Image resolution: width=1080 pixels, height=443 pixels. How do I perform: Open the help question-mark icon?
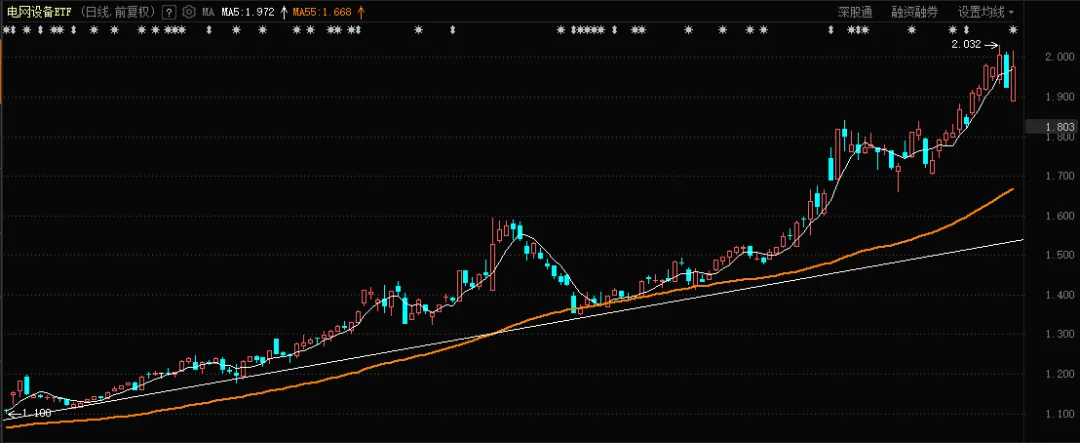[x=169, y=12]
